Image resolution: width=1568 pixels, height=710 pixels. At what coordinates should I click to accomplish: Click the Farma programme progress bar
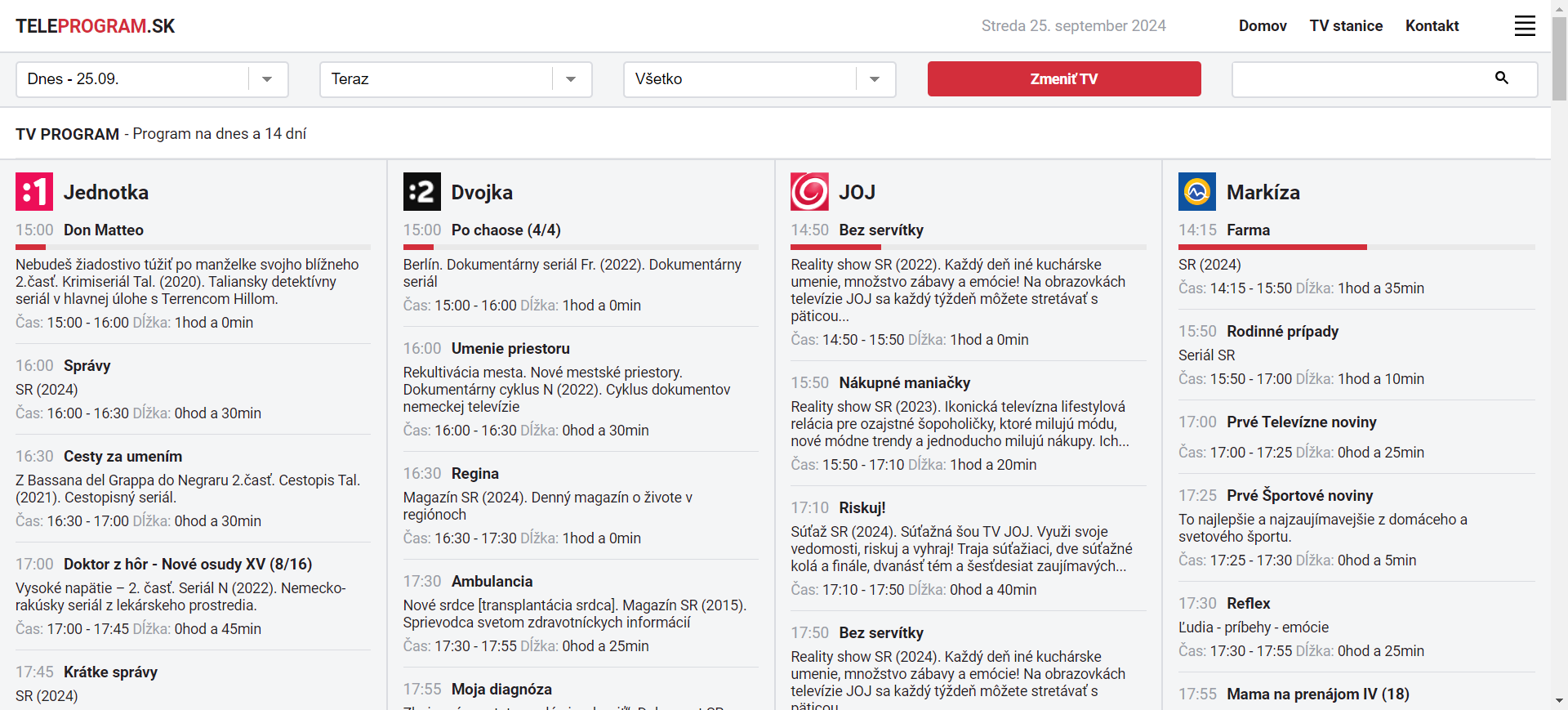tap(1356, 247)
